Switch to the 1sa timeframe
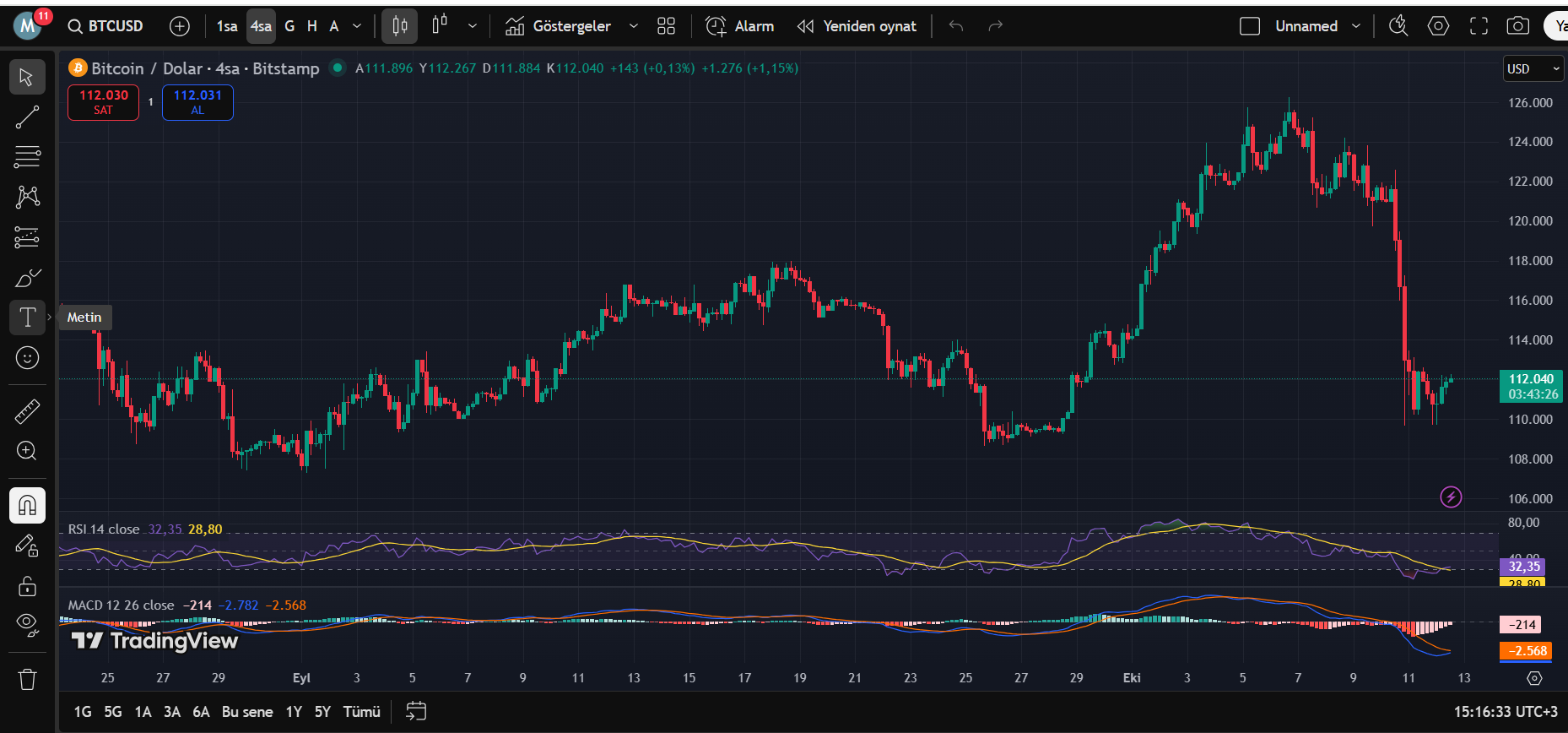 coord(226,26)
